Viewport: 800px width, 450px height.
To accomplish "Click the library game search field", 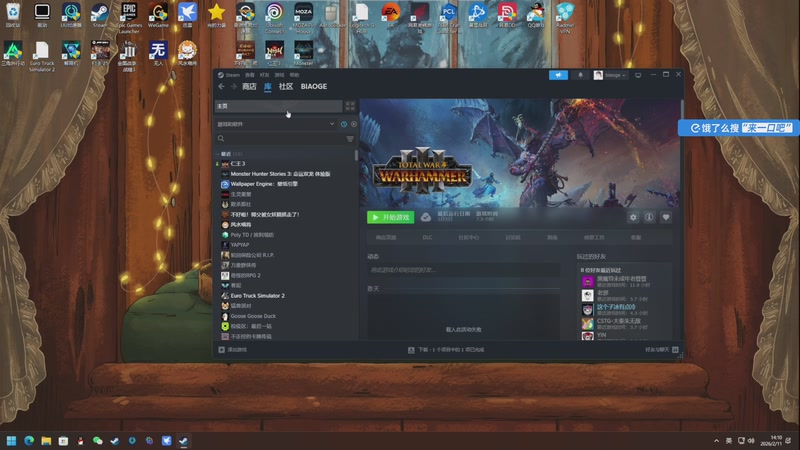I will (281, 139).
